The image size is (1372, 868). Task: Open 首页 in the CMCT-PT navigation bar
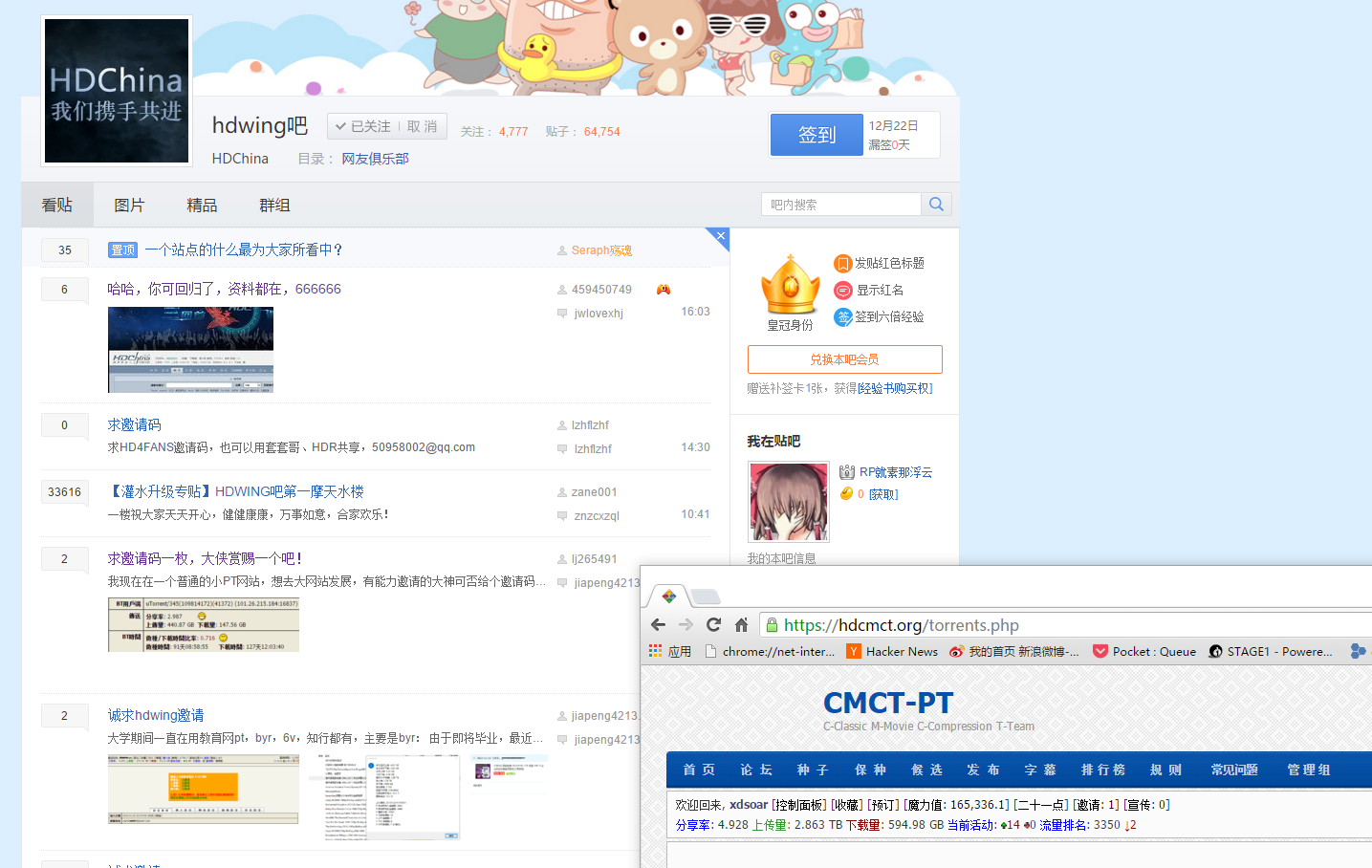pos(699,770)
